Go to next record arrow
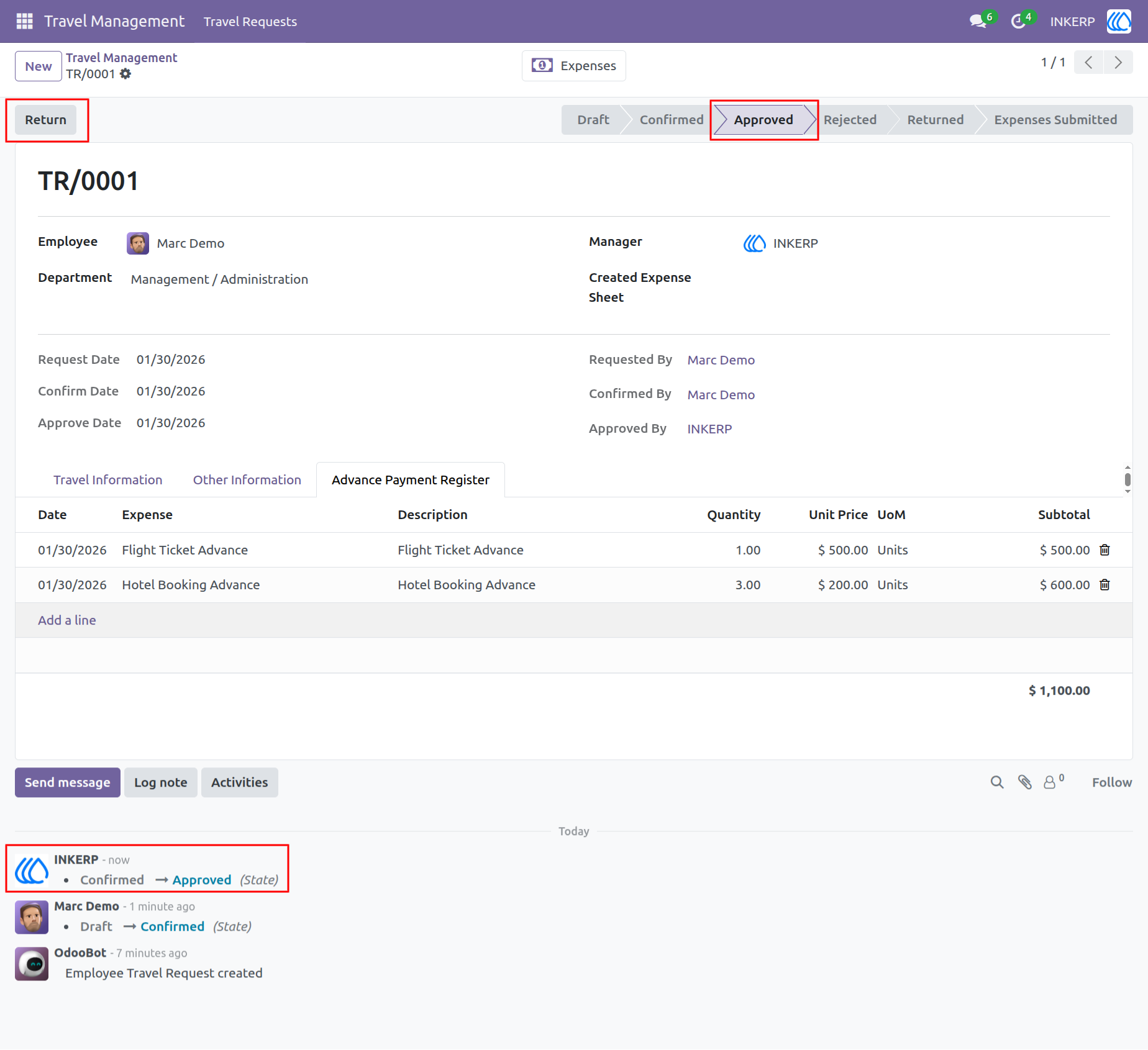1148x1050 pixels. click(x=1118, y=63)
